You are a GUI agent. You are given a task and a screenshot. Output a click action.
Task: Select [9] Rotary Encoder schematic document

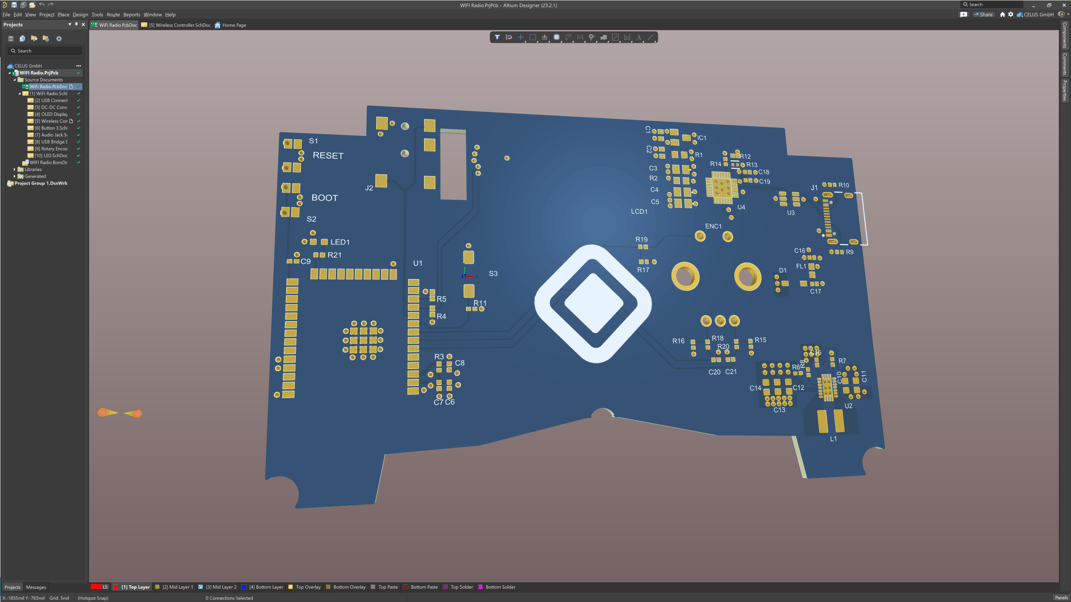click(51, 149)
